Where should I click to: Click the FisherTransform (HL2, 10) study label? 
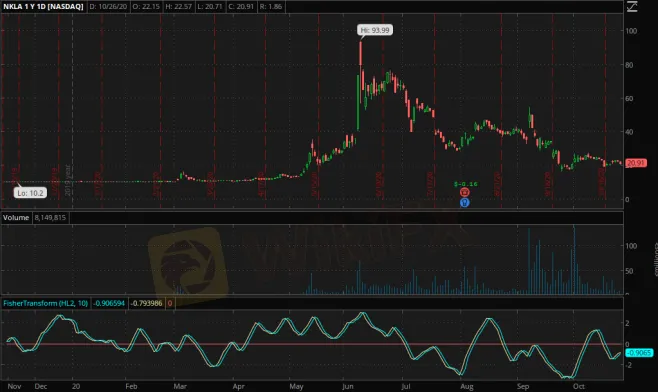point(45,303)
